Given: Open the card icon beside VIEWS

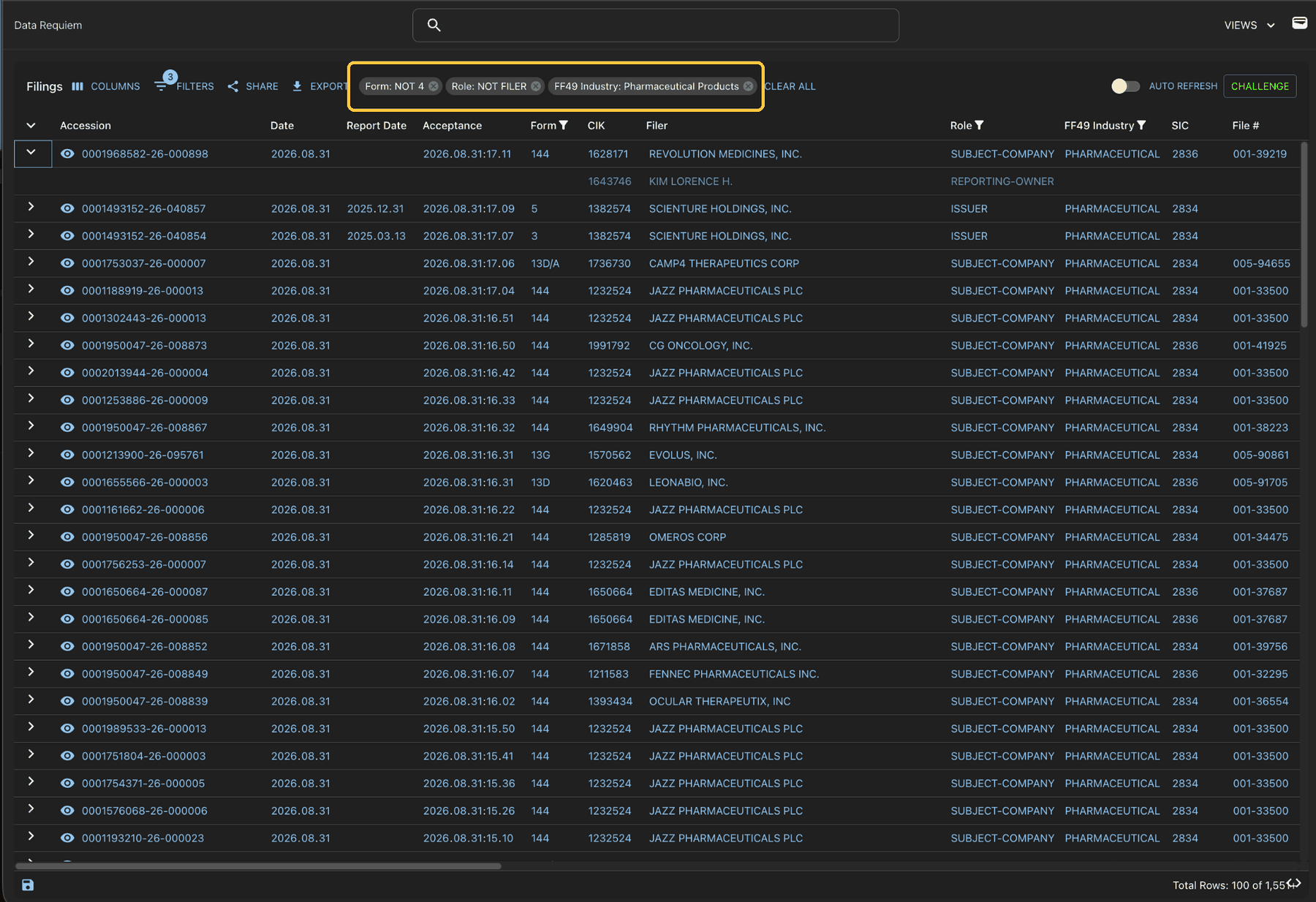Looking at the screenshot, I should point(1299,23).
